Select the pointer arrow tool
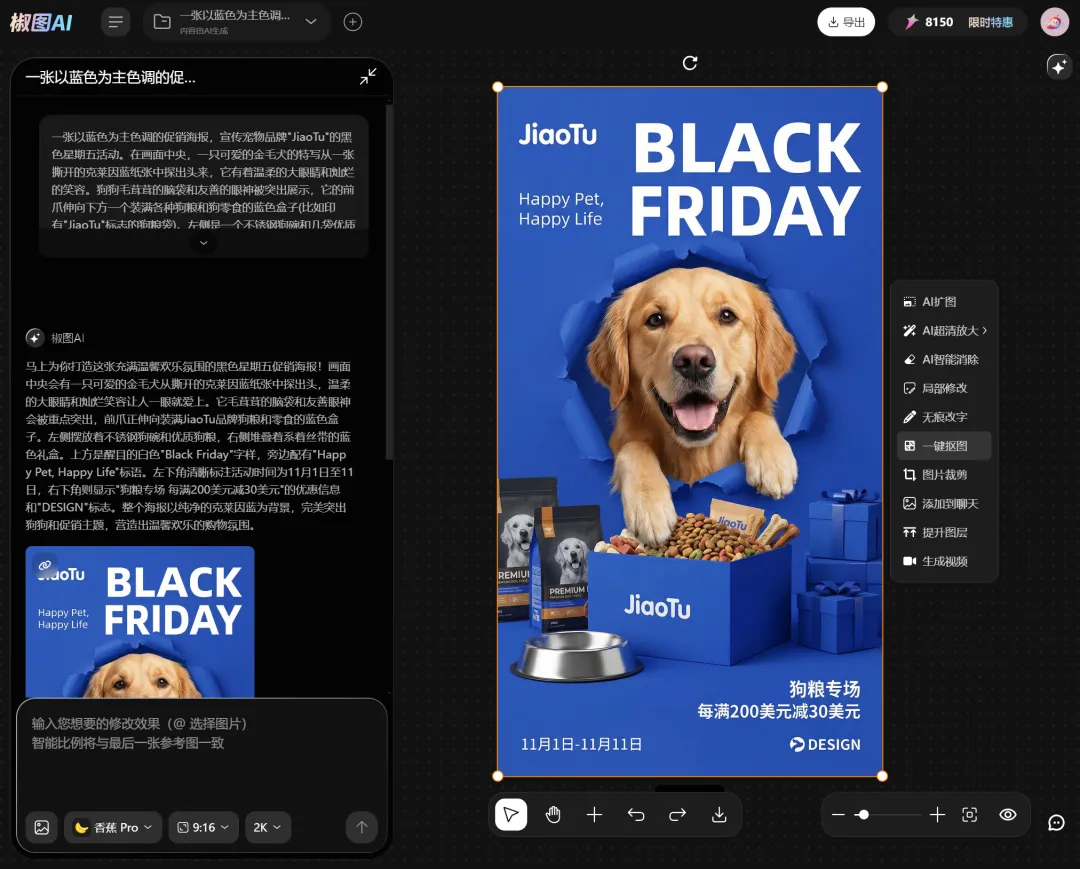This screenshot has width=1080, height=869. pyautogui.click(x=511, y=815)
